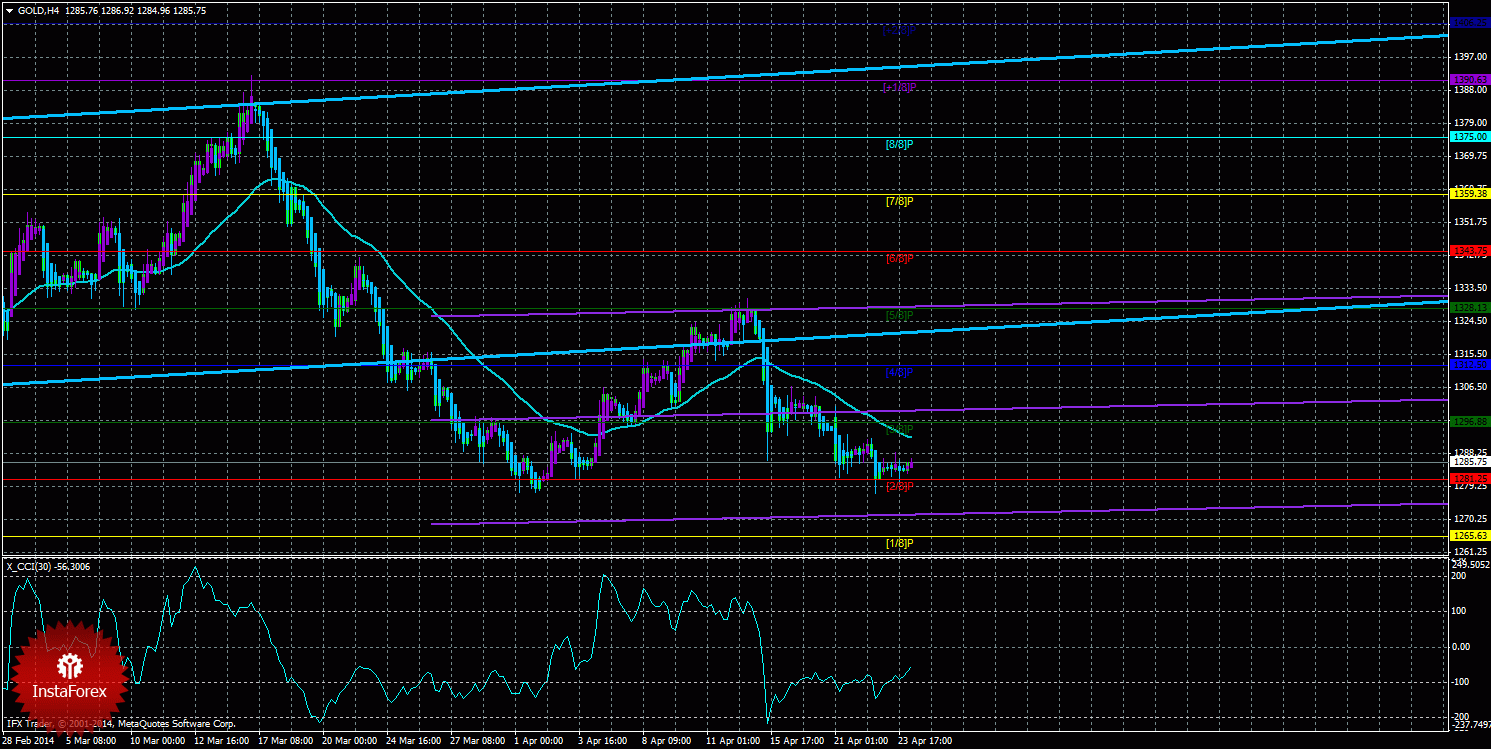Pick the [6/8]P red level label
The width and height of the screenshot is (1491, 749).
coord(899,258)
